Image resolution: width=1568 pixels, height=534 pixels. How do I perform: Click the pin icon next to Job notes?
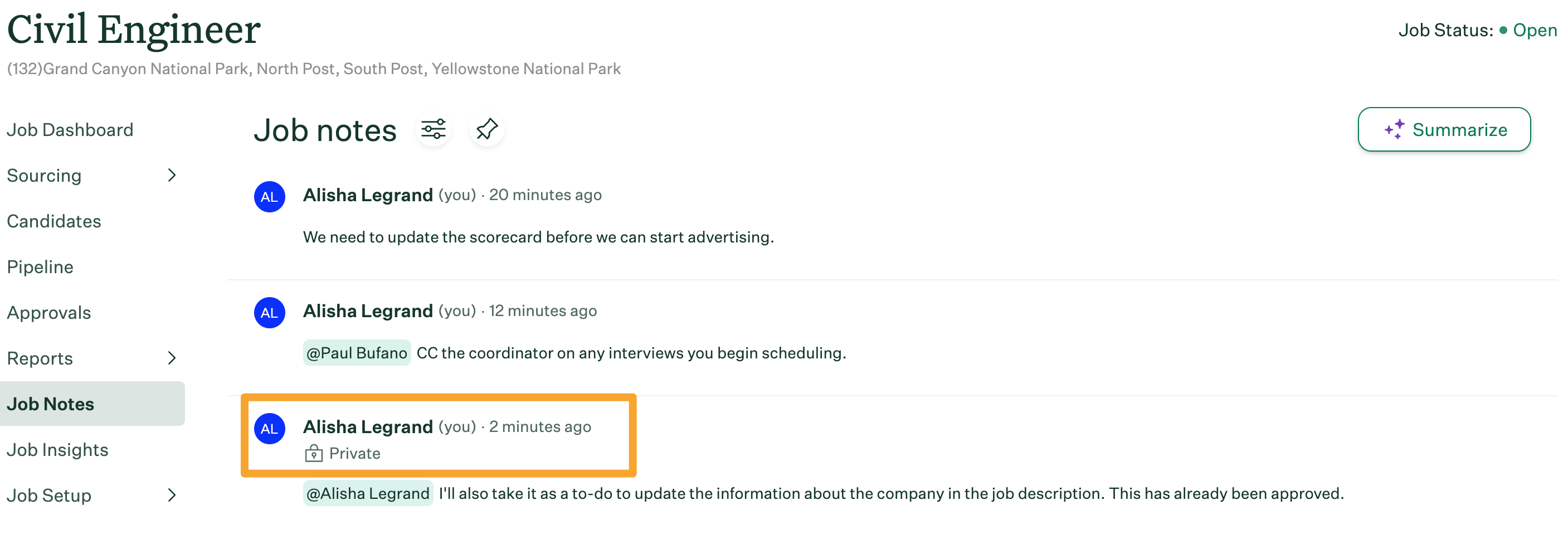coord(486,129)
